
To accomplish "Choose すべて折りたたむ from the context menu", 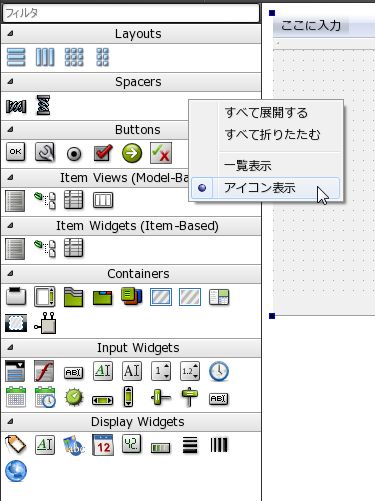I will click(272, 135).
